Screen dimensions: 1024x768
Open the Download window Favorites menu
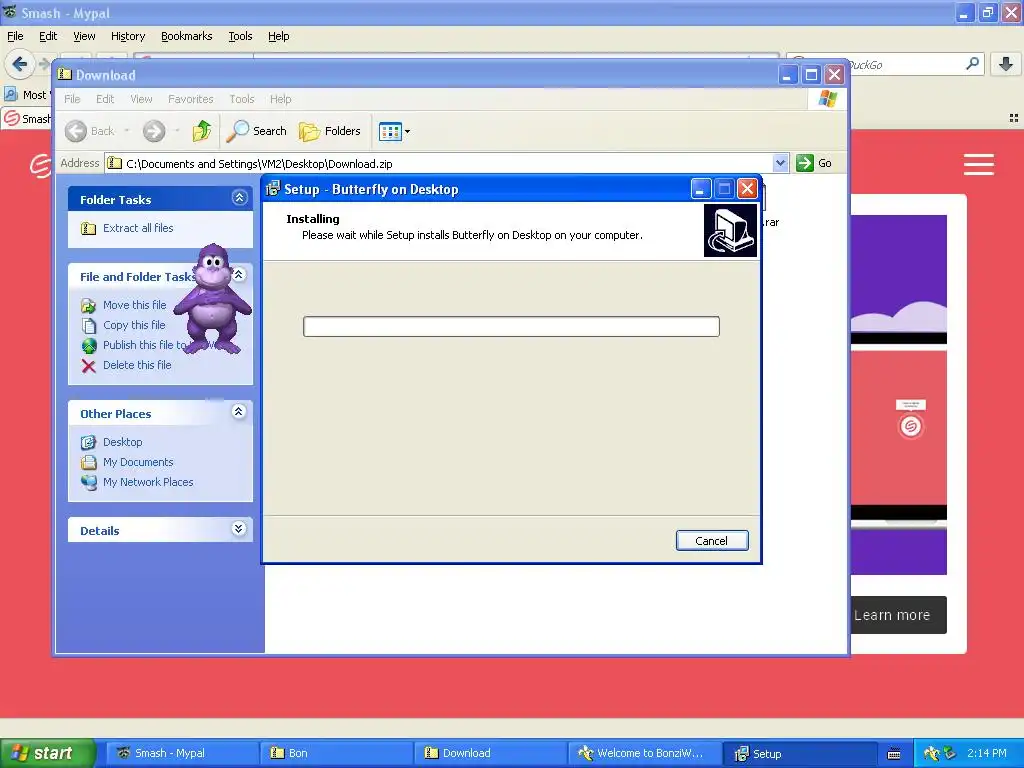[x=191, y=99]
